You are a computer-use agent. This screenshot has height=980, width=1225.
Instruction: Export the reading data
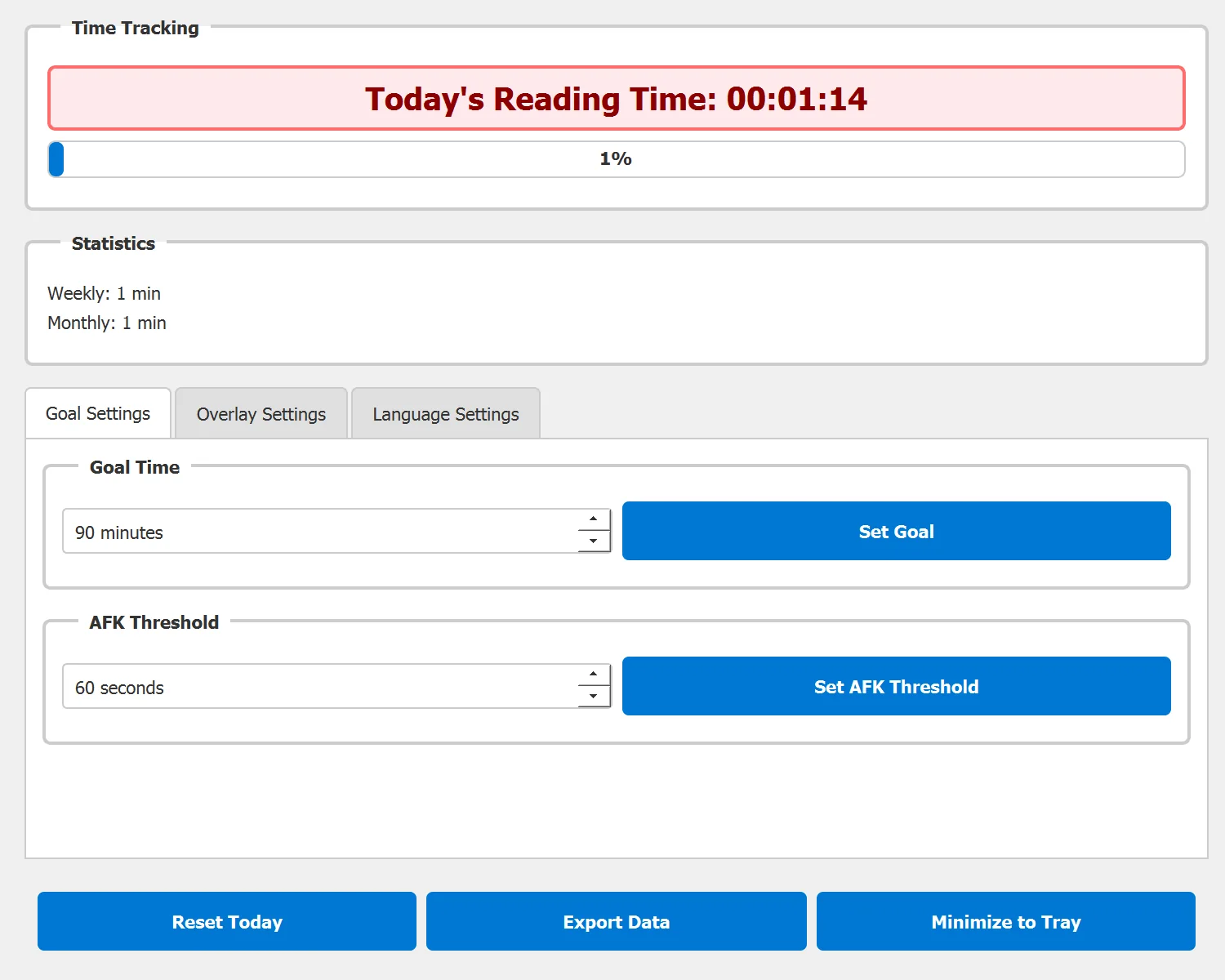point(616,922)
